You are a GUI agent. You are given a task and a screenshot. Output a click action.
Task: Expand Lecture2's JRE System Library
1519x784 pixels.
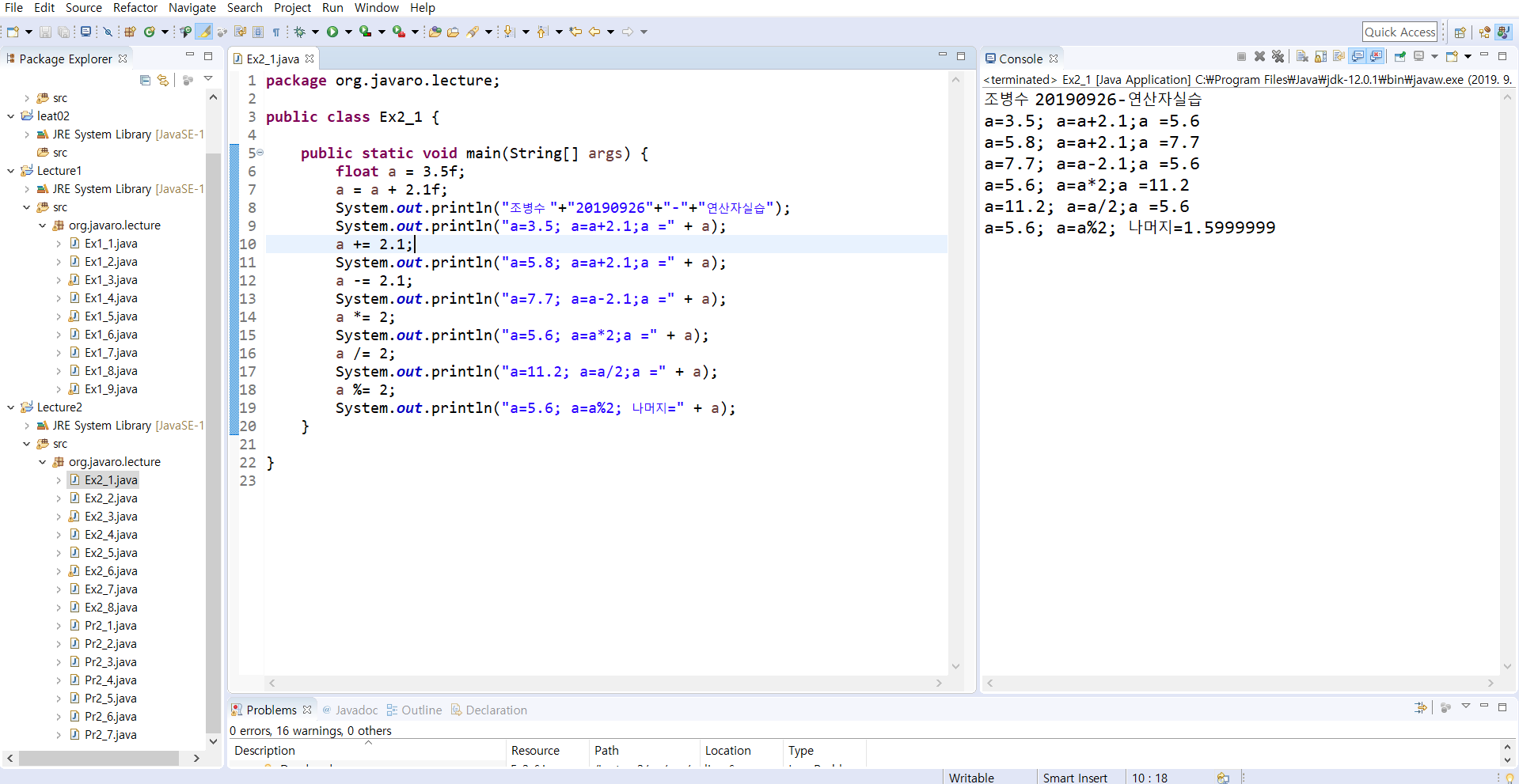coord(27,426)
